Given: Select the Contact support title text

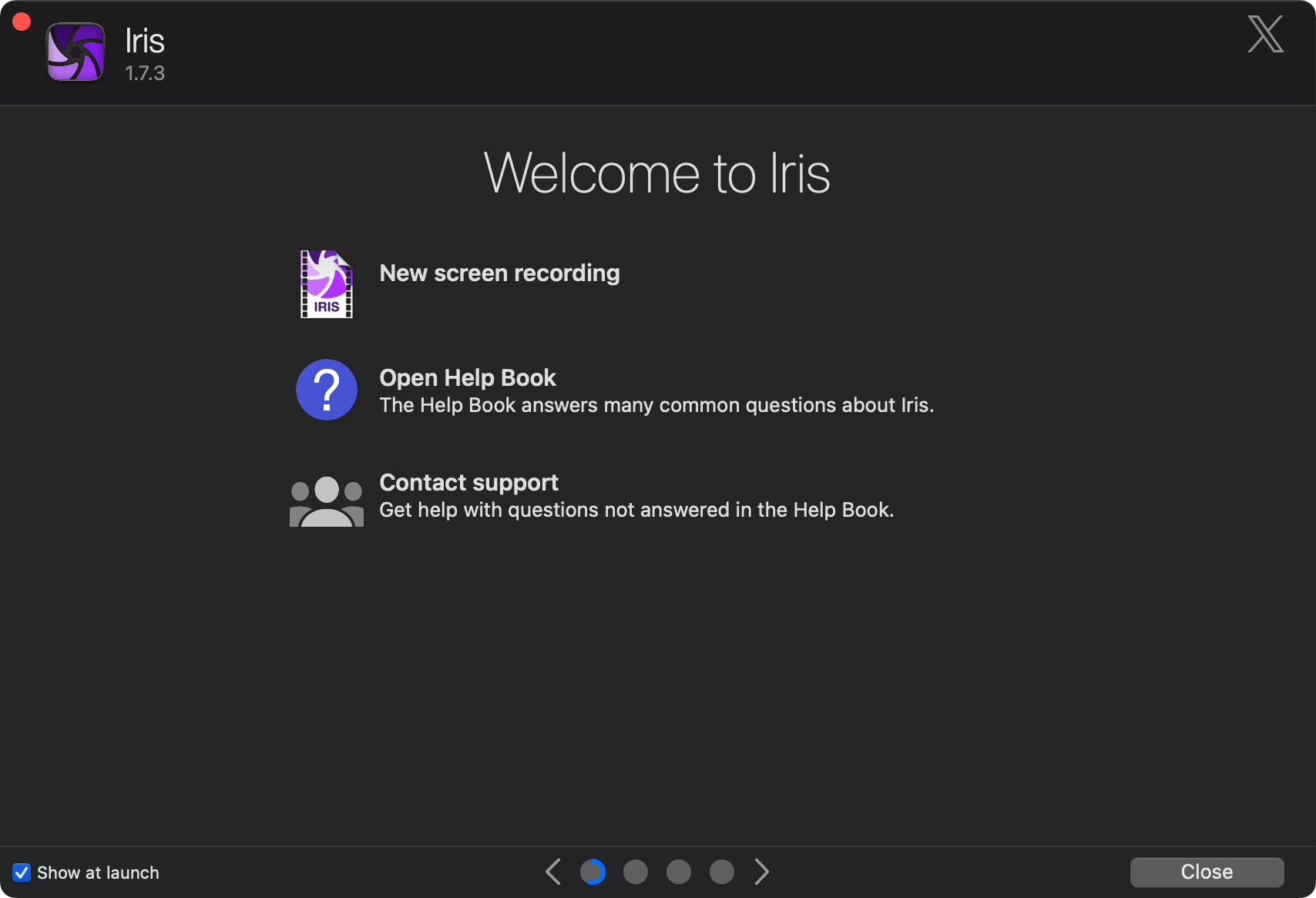Looking at the screenshot, I should (x=468, y=483).
